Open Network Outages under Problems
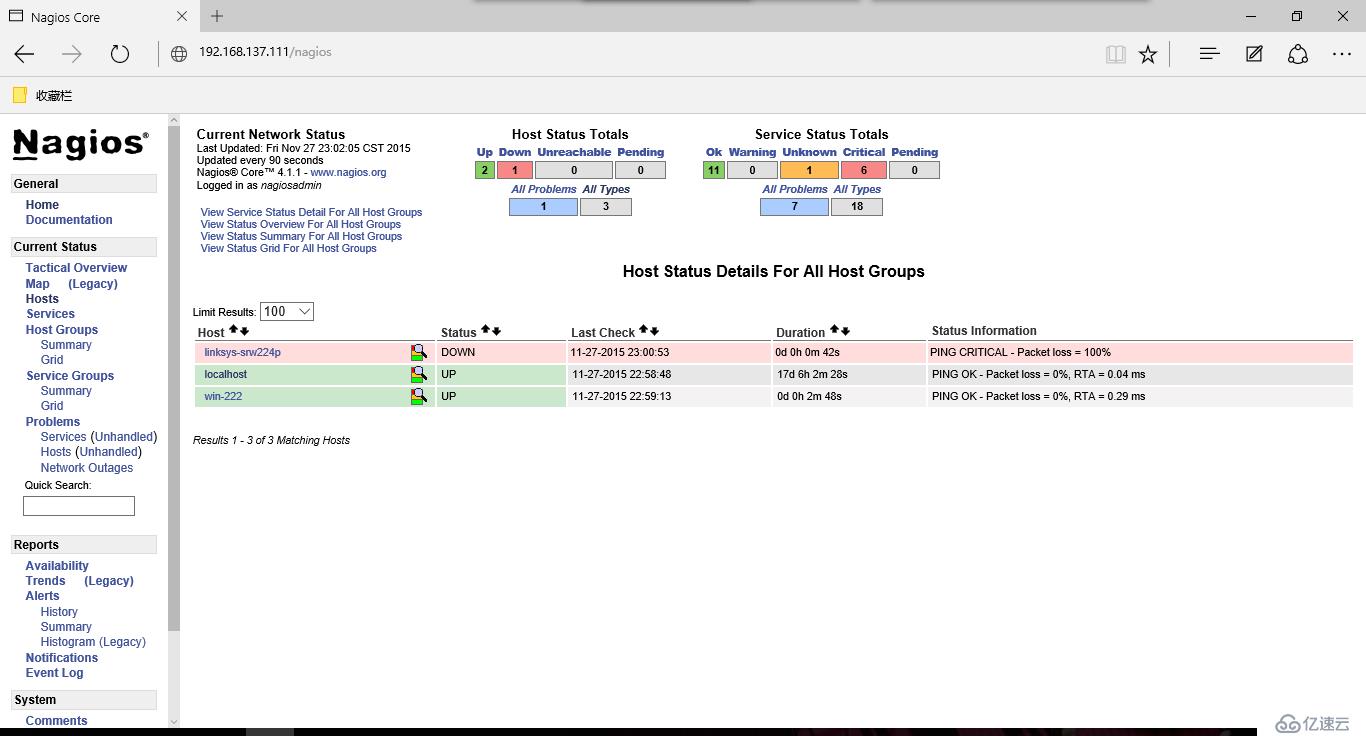This screenshot has height=736, width=1366. [87, 468]
